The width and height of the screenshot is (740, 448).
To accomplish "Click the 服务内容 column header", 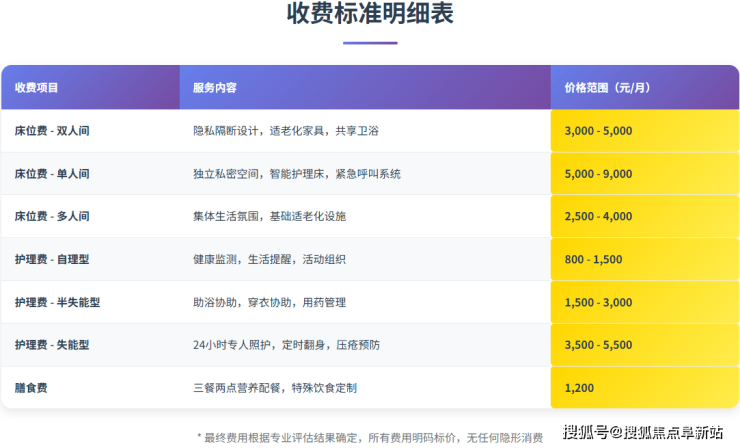I will [215, 88].
